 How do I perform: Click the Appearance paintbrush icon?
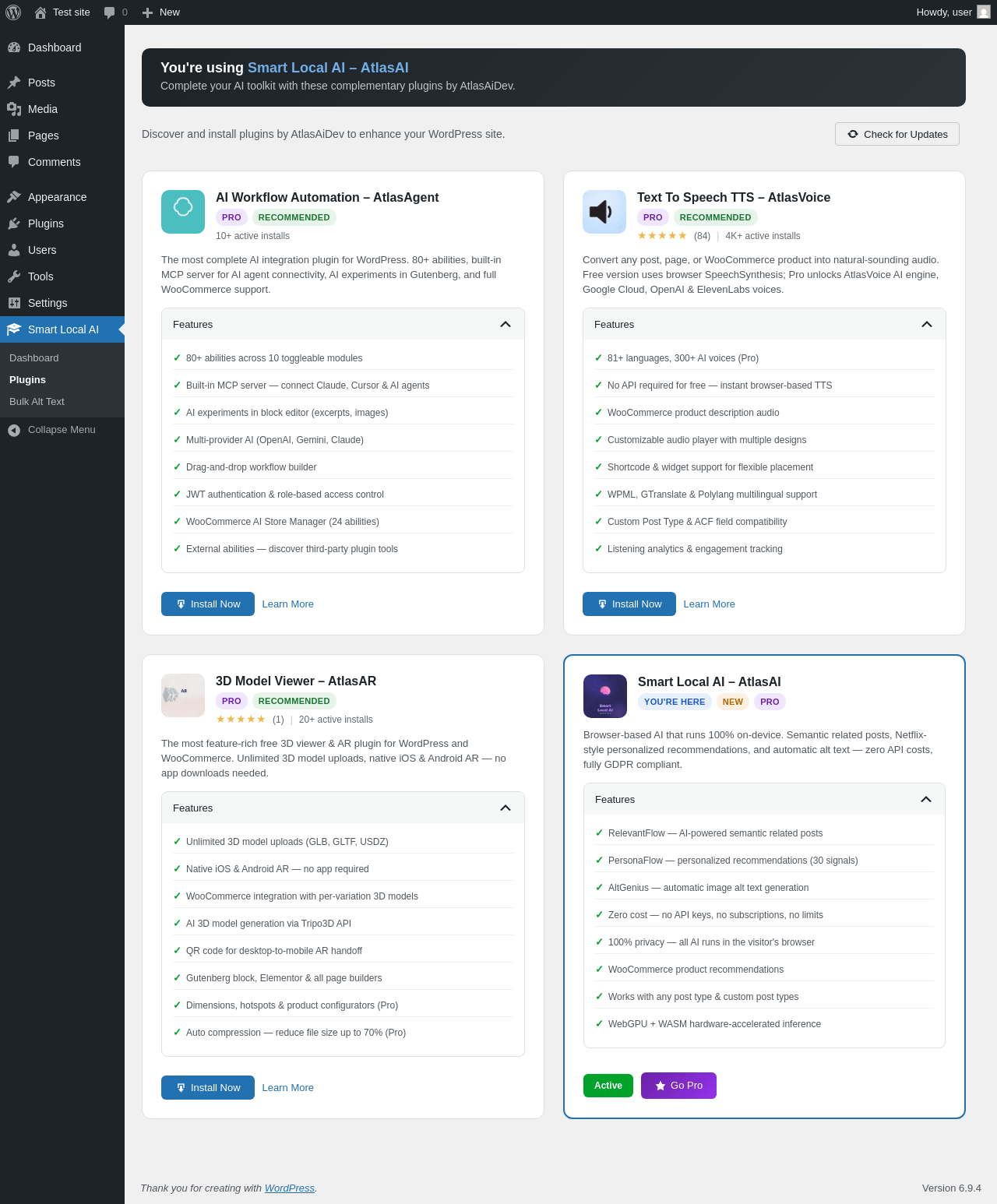click(x=14, y=197)
